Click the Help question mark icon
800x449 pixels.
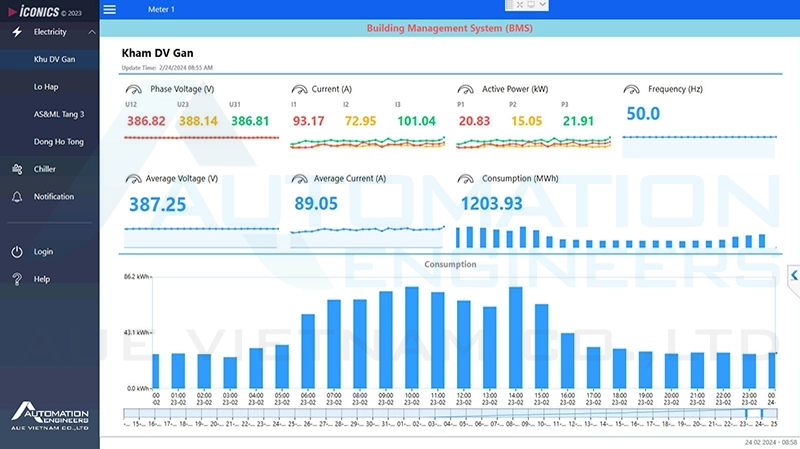click(16, 279)
